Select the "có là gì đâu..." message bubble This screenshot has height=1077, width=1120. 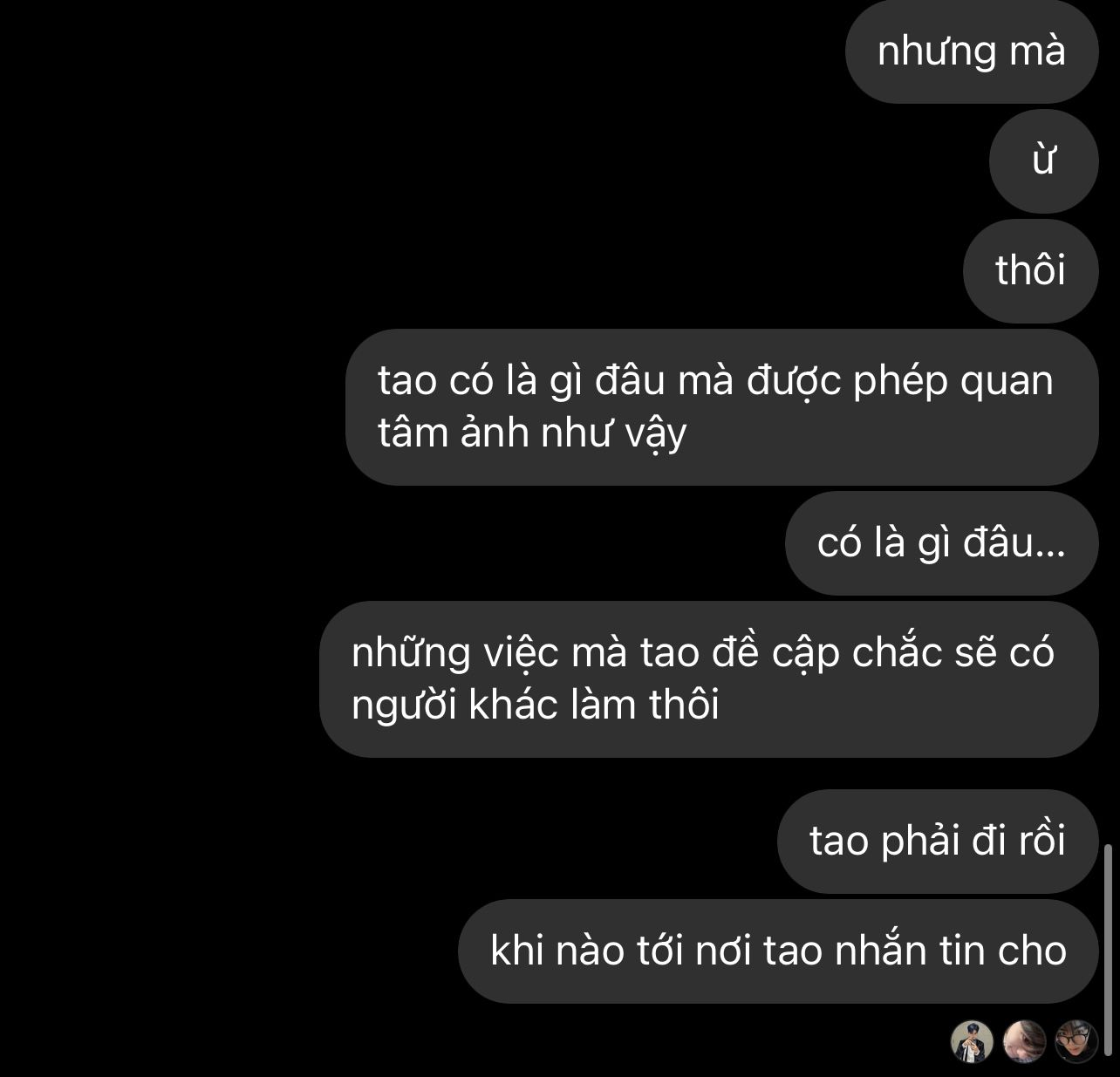click(x=941, y=543)
